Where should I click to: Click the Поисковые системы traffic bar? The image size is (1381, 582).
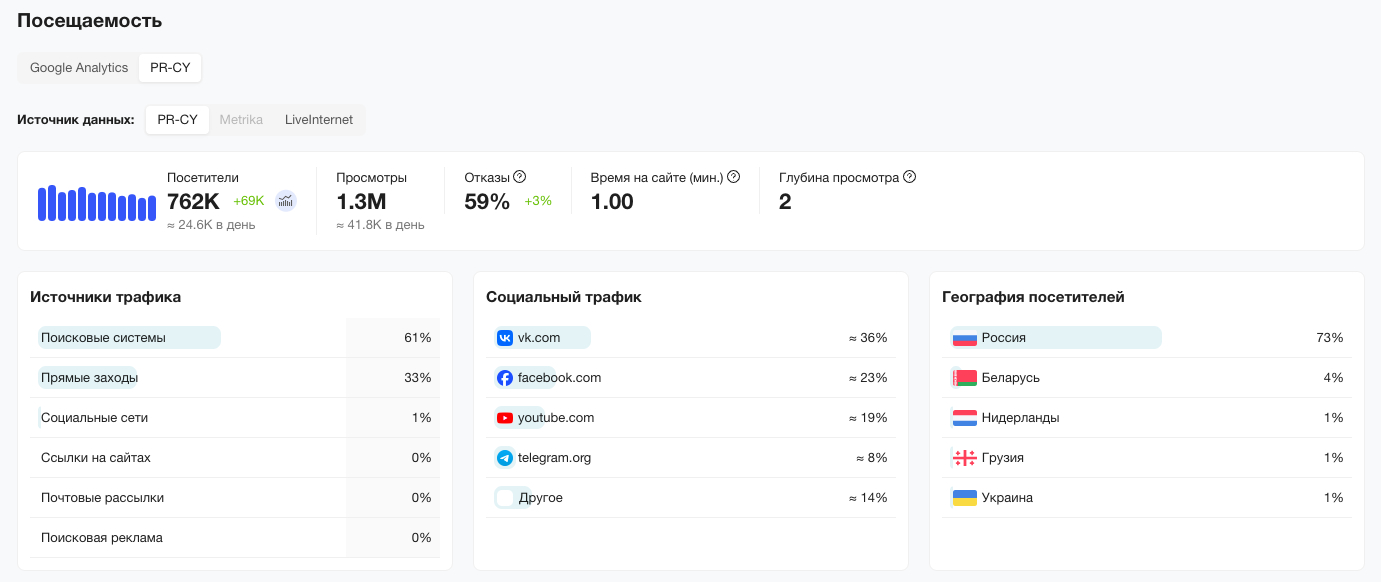[x=129, y=338]
